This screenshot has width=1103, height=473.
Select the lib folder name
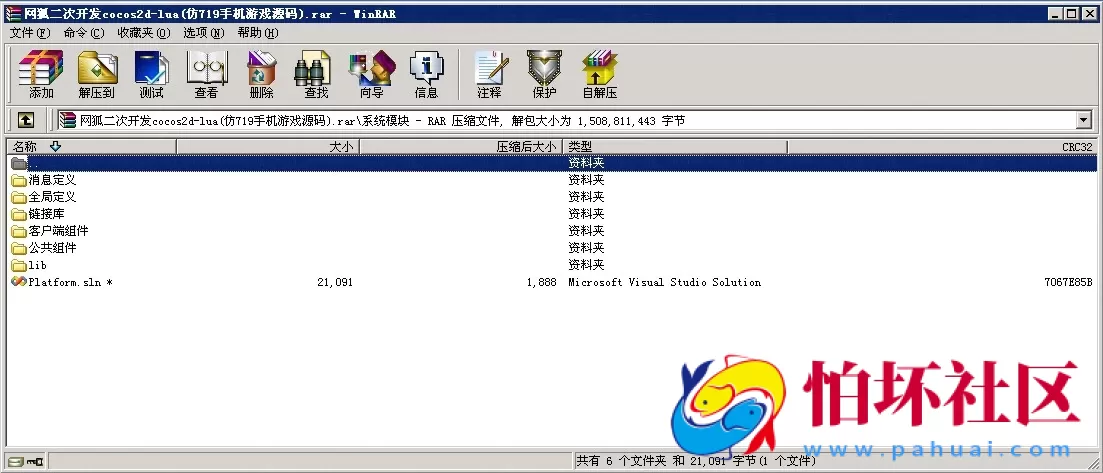point(37,265)
